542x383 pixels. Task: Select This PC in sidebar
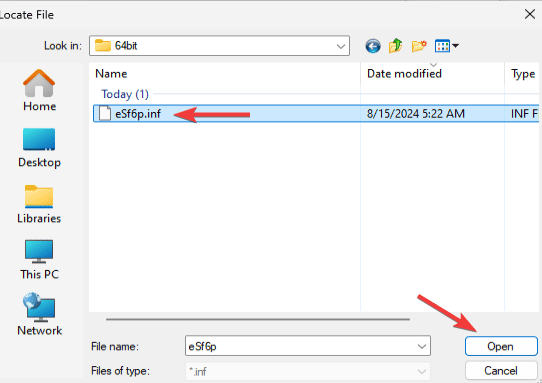(x=39, y=260)
